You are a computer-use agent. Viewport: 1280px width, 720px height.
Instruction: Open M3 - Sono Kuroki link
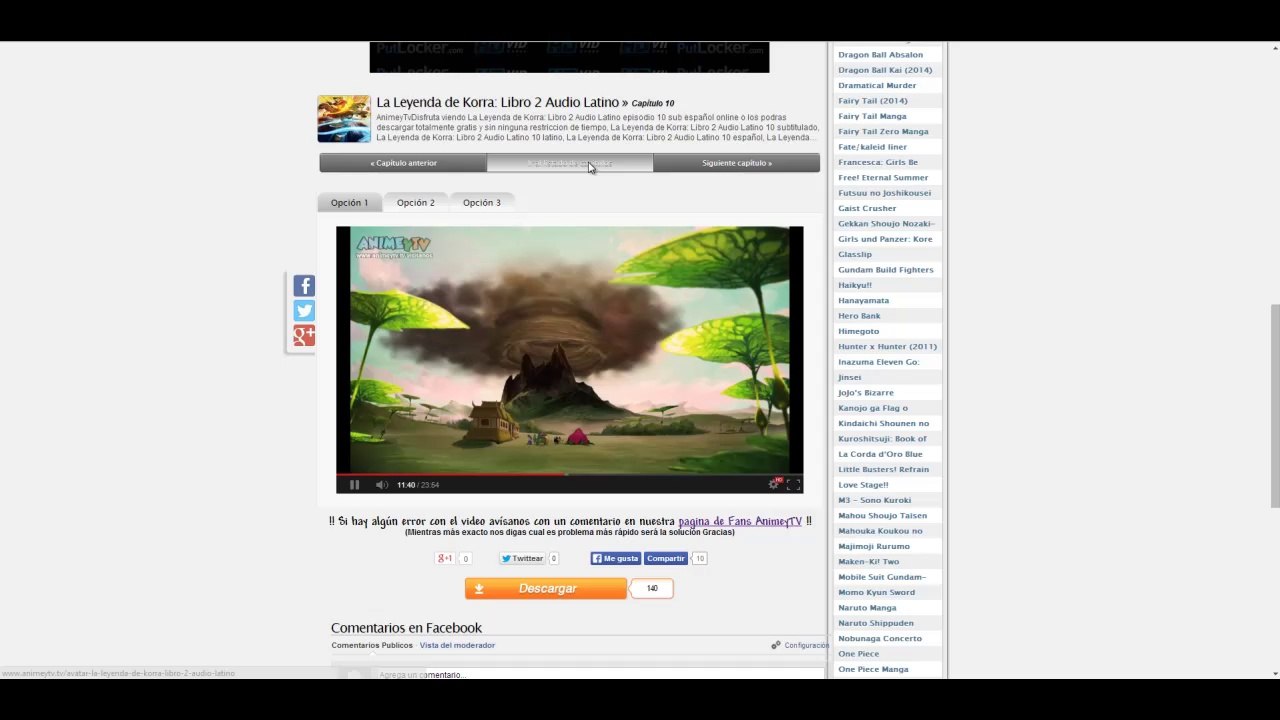tap(874, 500)
